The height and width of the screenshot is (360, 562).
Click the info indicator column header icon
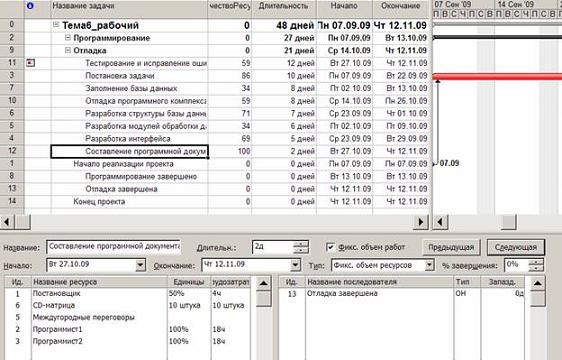(x=30, y=6)
